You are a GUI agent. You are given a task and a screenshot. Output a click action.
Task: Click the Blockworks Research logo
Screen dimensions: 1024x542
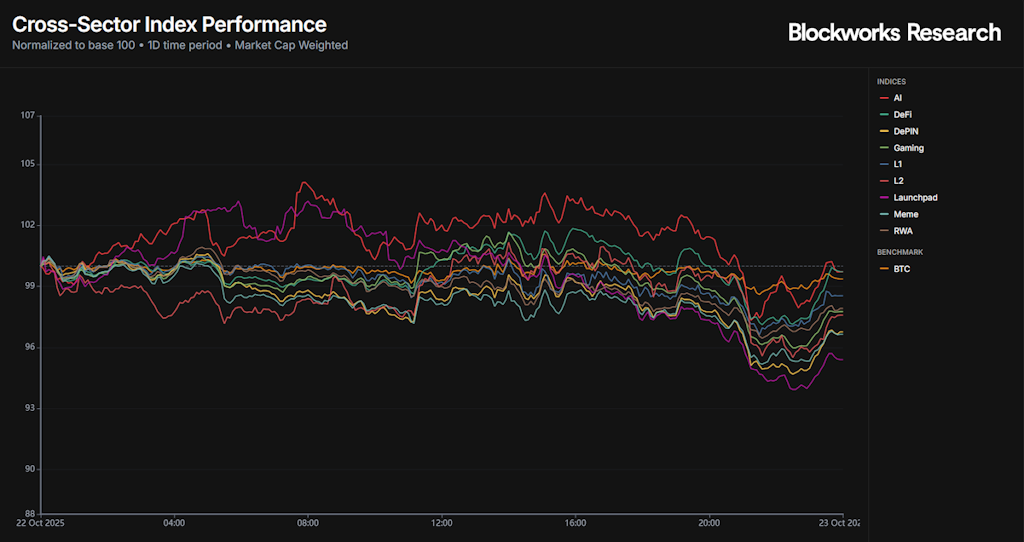[x=894, y=33]
